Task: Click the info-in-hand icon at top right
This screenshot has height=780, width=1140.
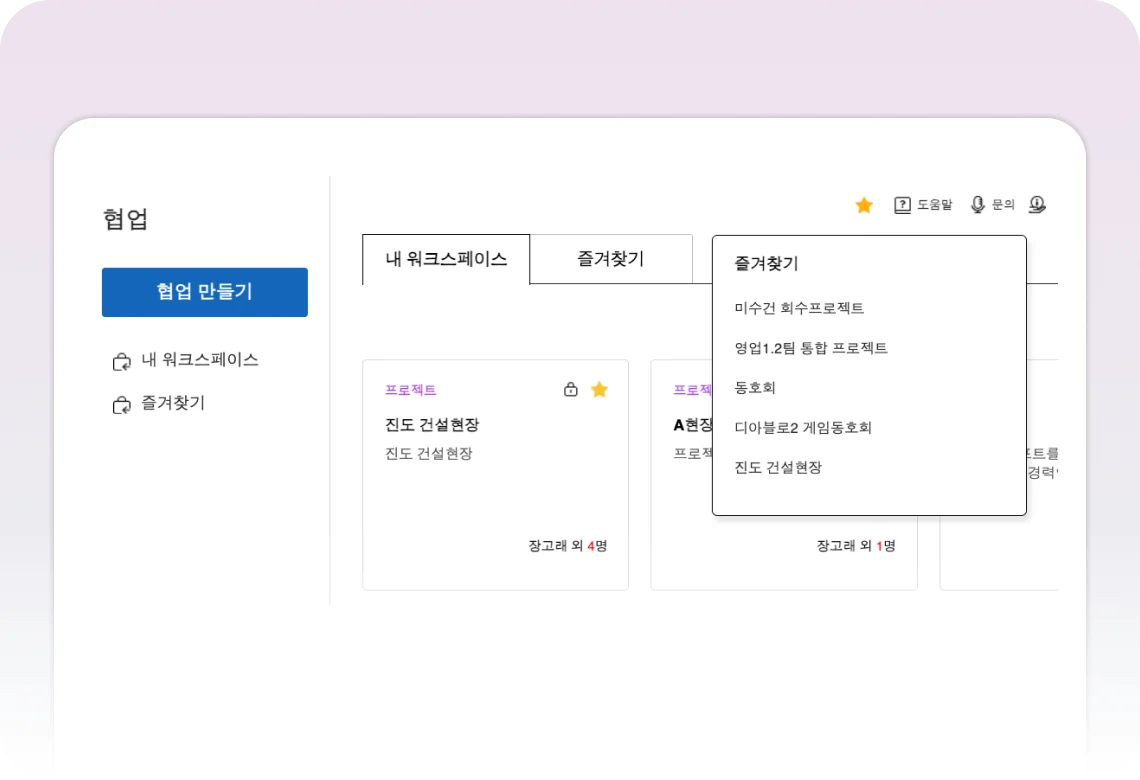Action: [1037, 205]
